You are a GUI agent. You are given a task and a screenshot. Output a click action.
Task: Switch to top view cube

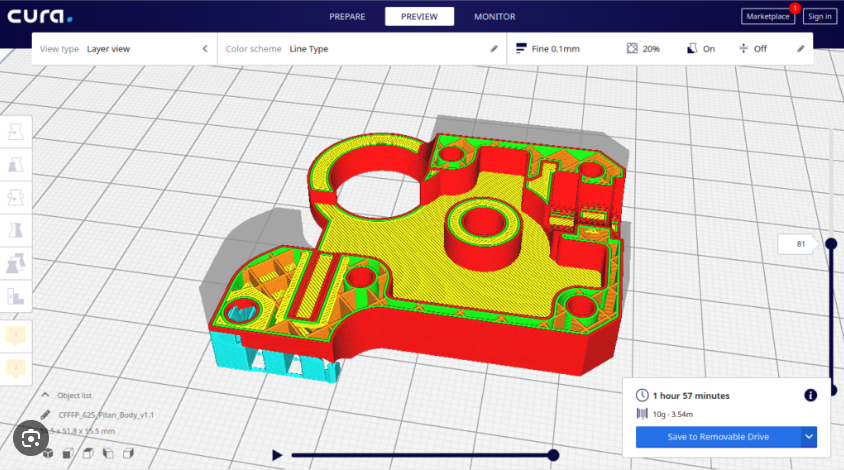[x=88, y=453]
